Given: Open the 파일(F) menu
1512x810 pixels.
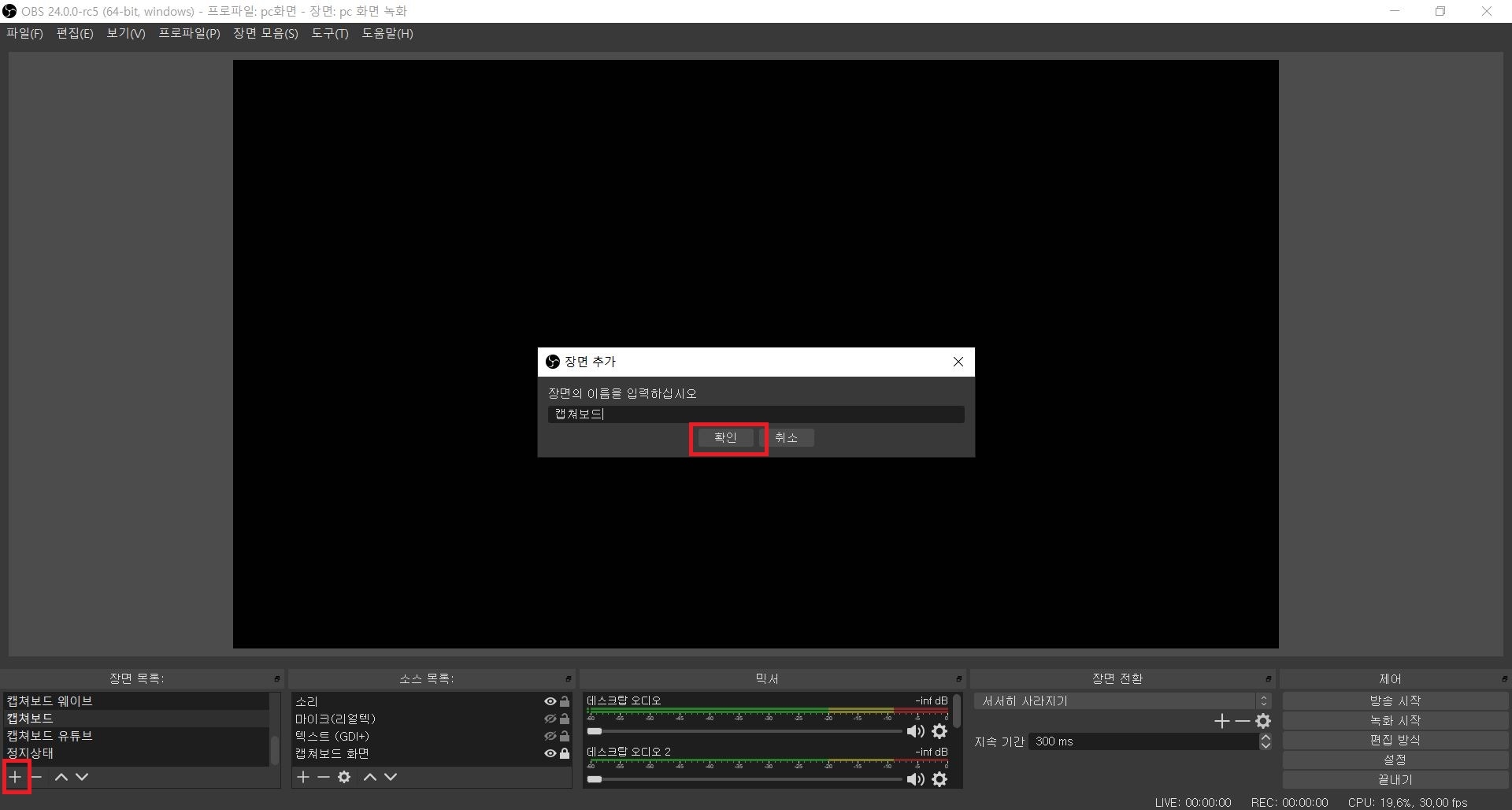Looking at the screenshot, I should click(x=24, y=33).
